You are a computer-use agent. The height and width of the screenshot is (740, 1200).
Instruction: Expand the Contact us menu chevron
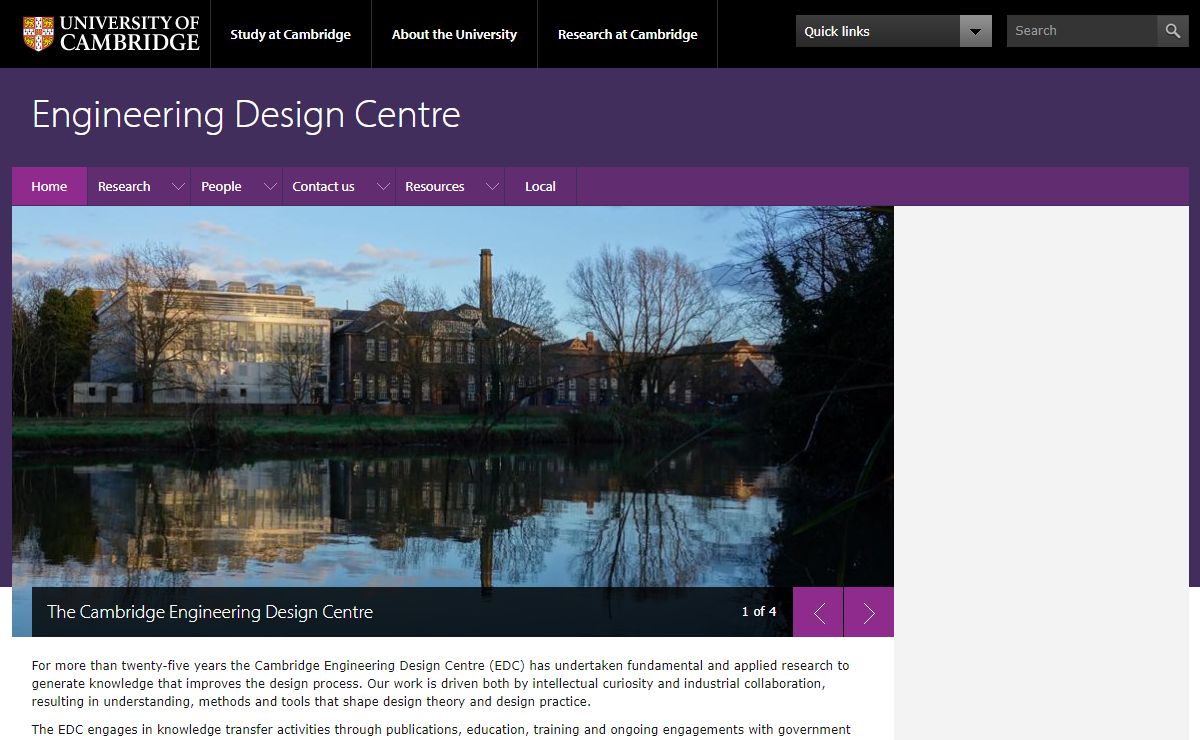pos(383,187)
